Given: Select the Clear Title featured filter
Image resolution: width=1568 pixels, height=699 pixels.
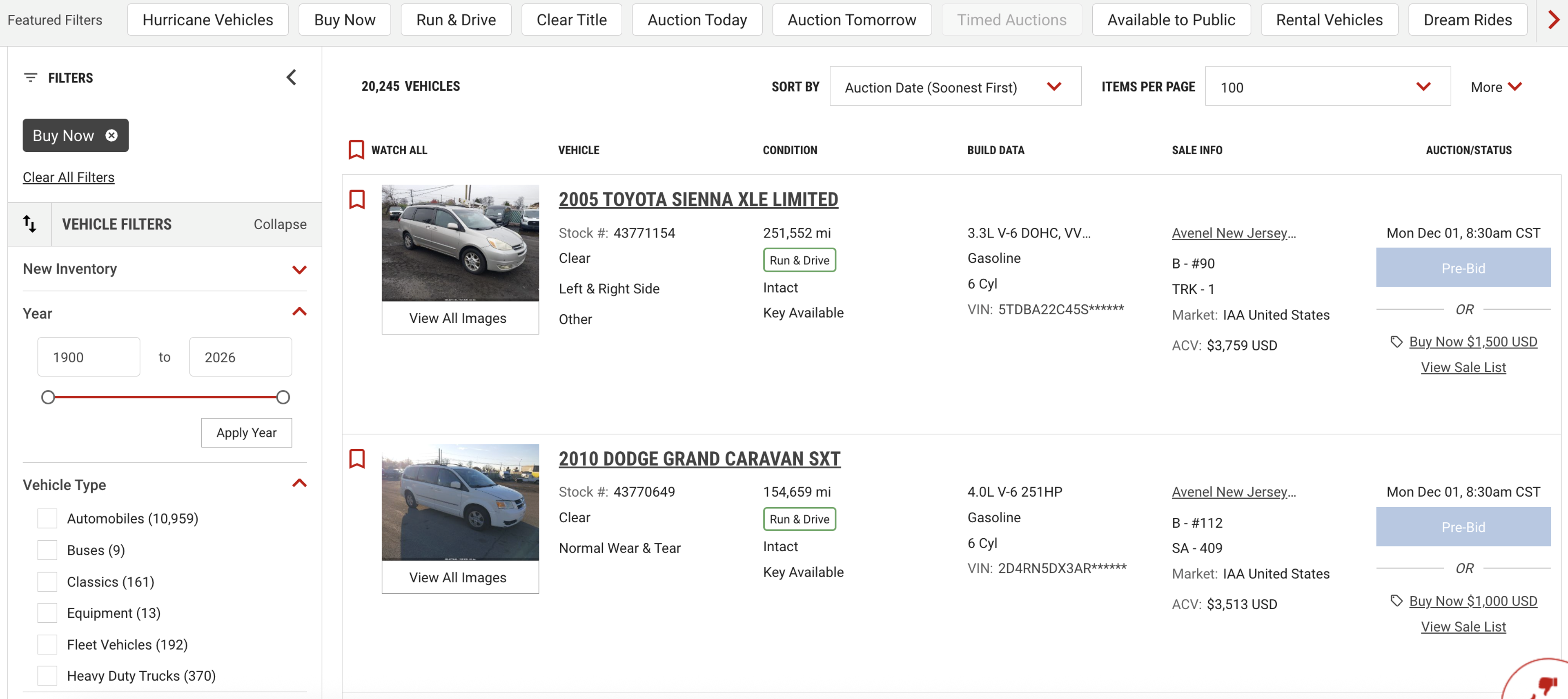Looking at the screenshot, I should point(572,20).
